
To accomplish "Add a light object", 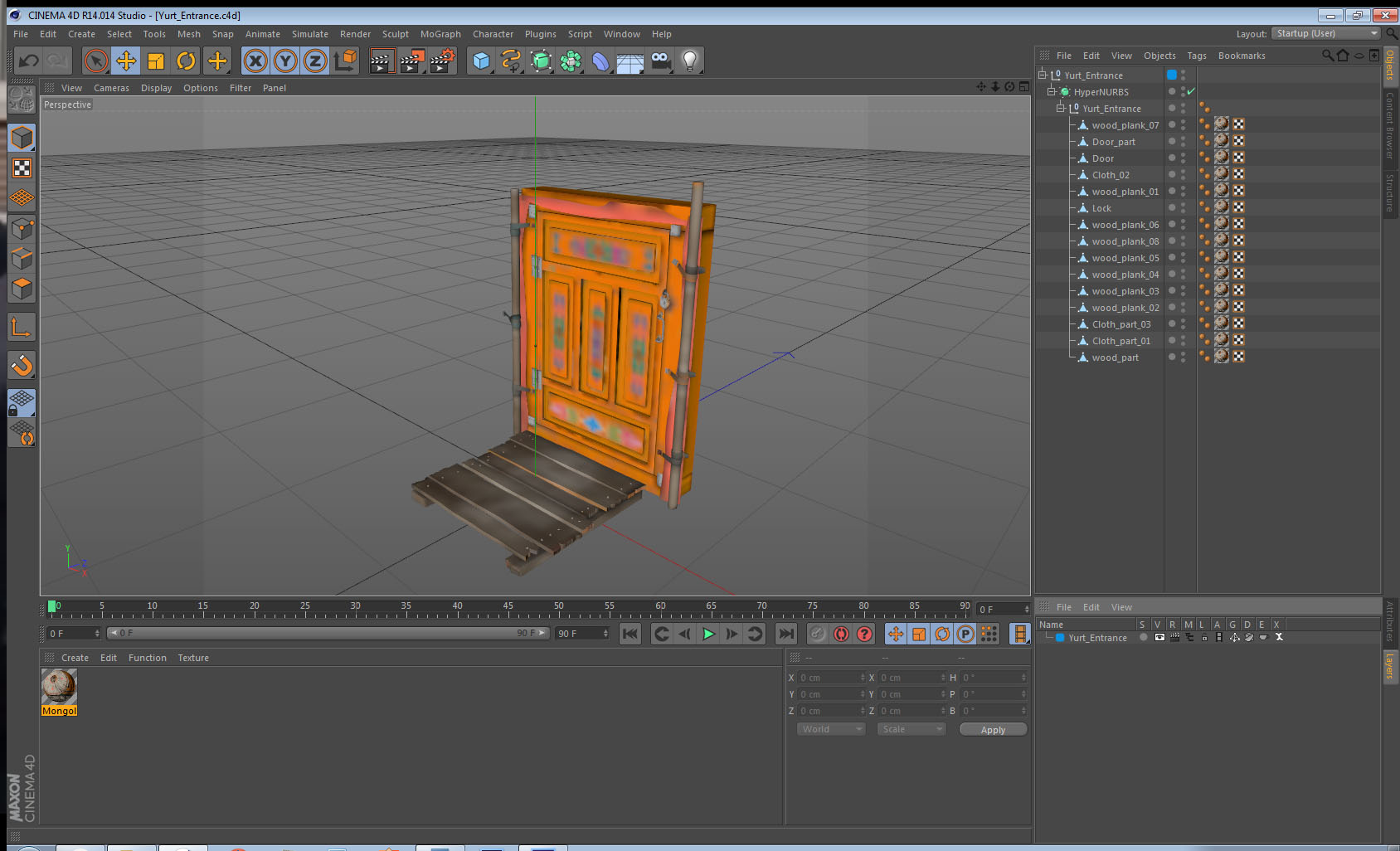I will point(690,61).
